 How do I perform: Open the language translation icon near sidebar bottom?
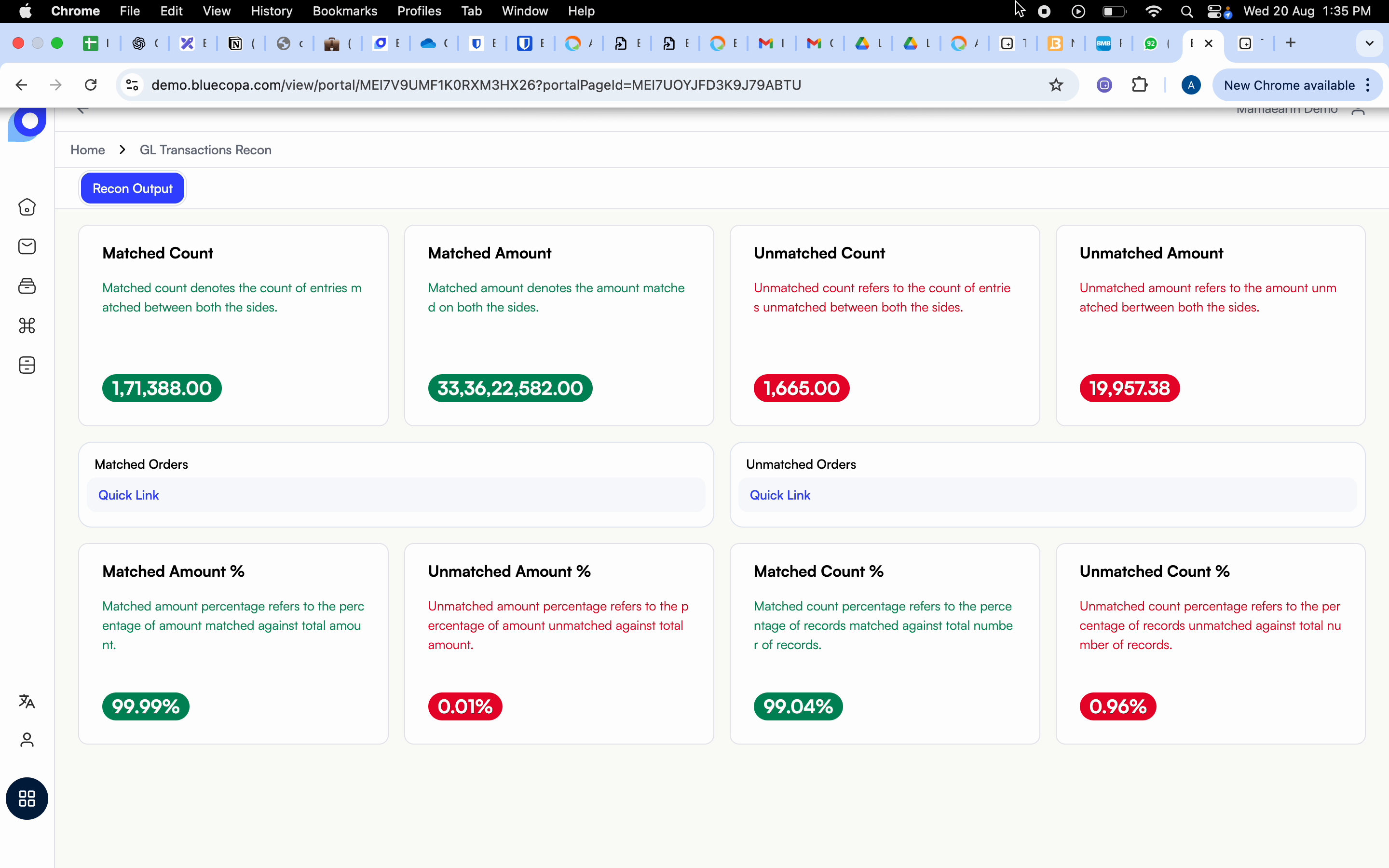(27, 701)
